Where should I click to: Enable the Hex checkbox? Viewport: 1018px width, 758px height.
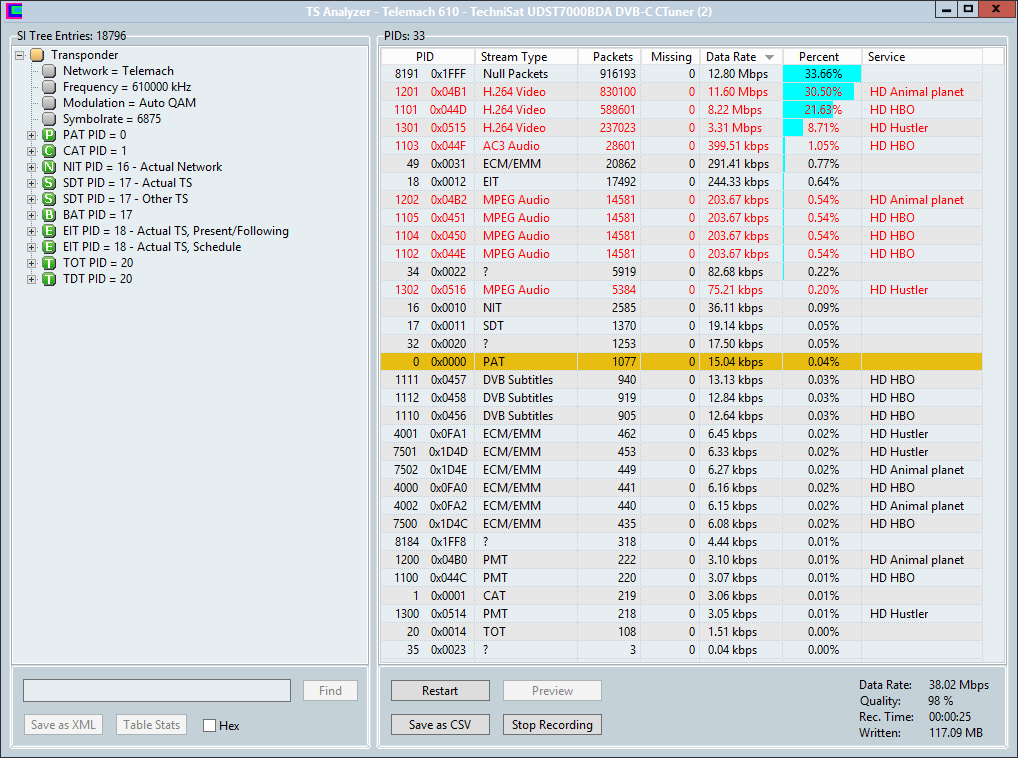(x=209, y=725)
